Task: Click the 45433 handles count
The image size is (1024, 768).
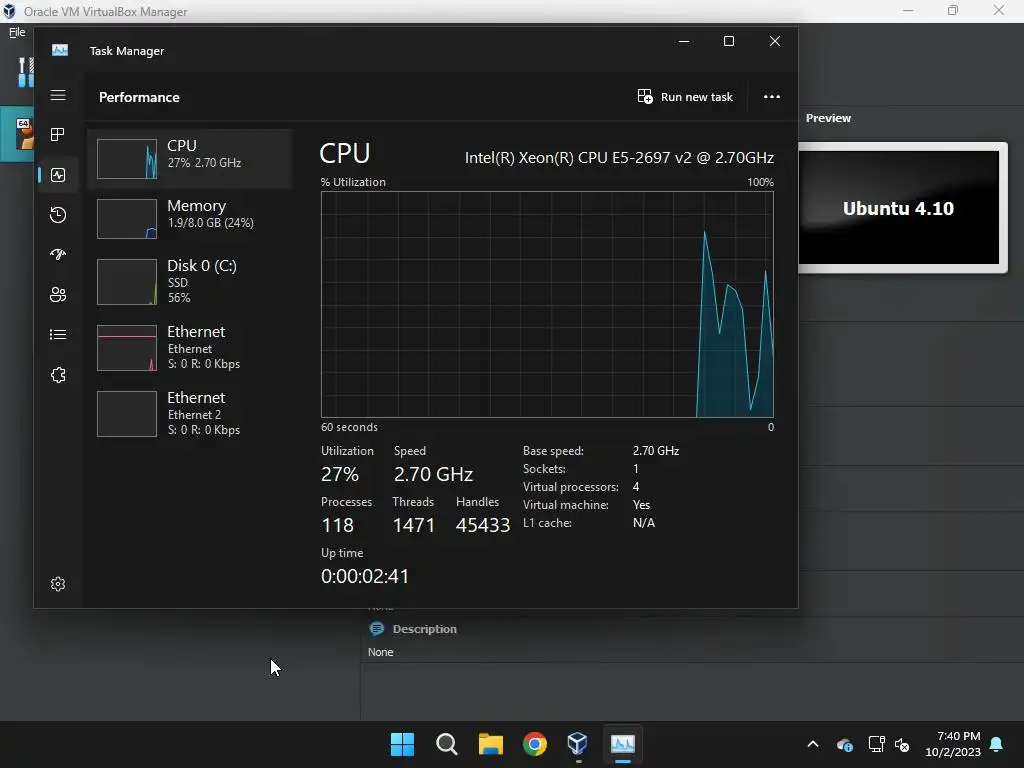Action: (x=483, y=525)
